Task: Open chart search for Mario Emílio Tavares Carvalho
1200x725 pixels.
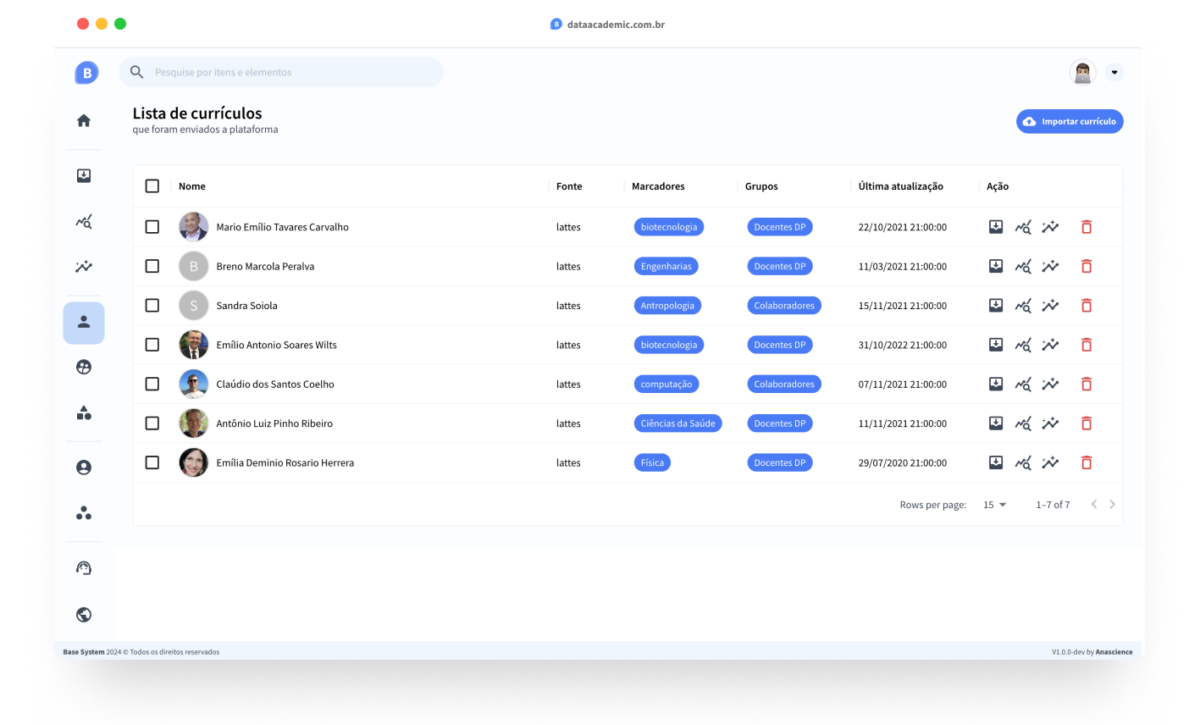Action: pyautogui.click(x=1023, y=227)
